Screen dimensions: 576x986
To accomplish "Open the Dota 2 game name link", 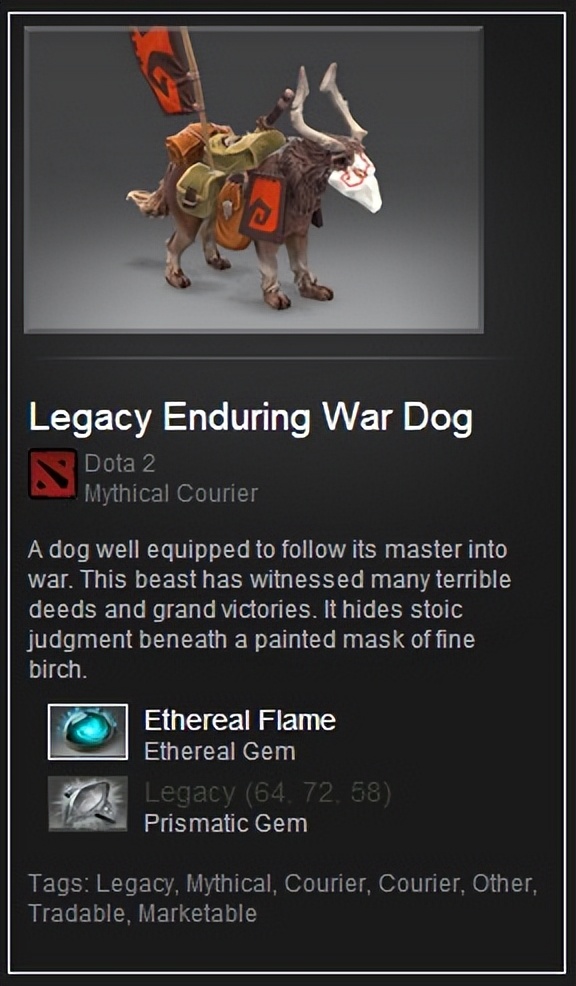I will click(x=119, y=463).
